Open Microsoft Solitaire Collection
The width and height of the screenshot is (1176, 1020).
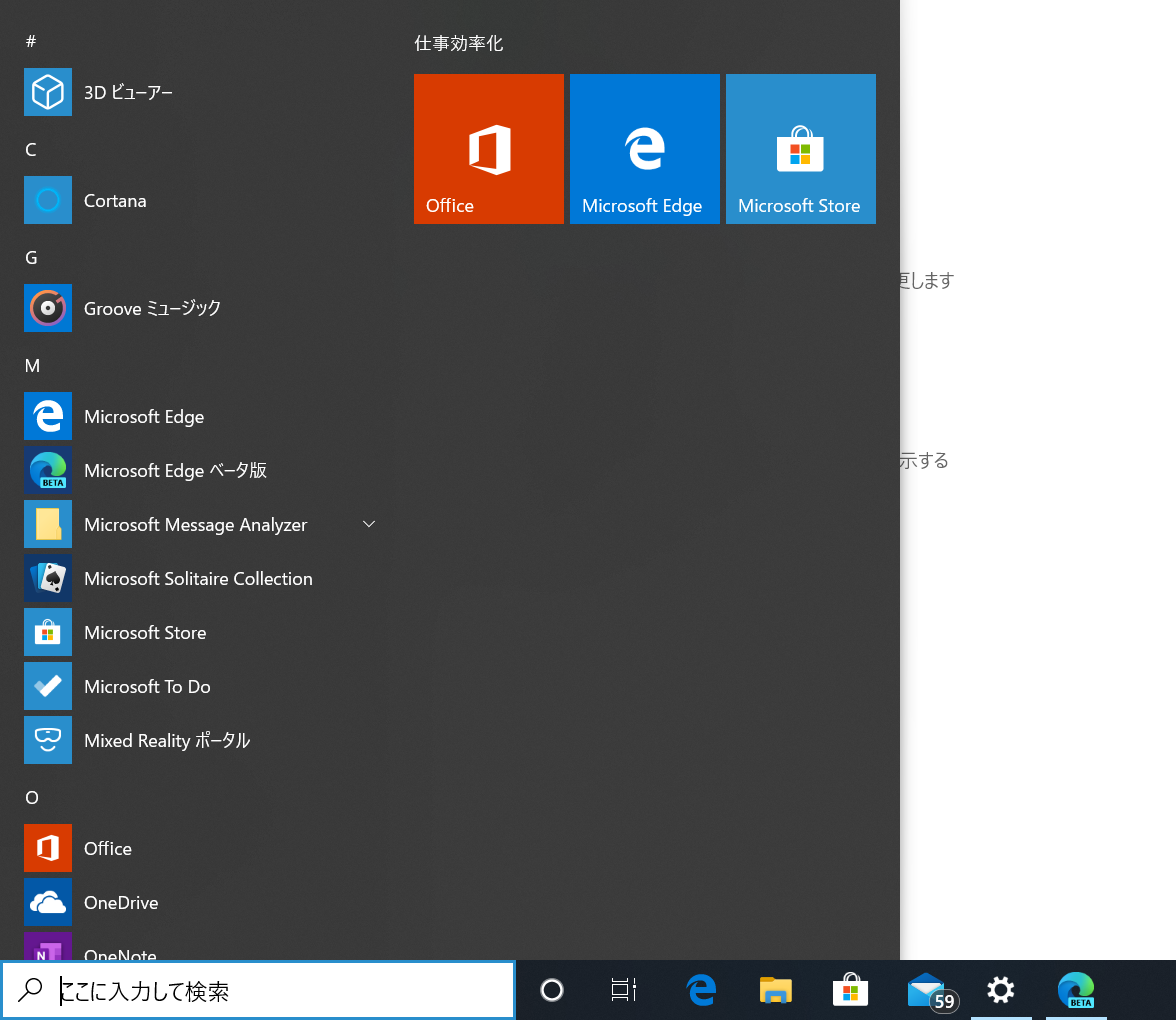(202, 578)
